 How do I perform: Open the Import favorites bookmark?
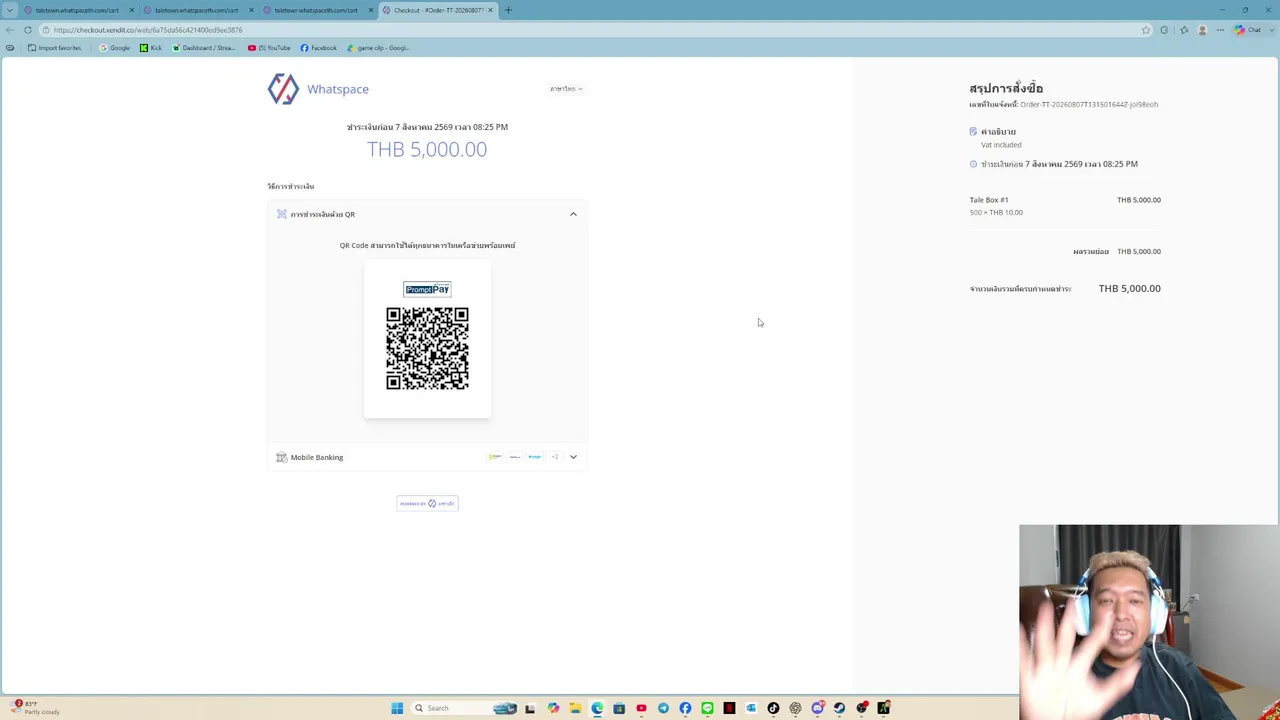click(55, 48)
